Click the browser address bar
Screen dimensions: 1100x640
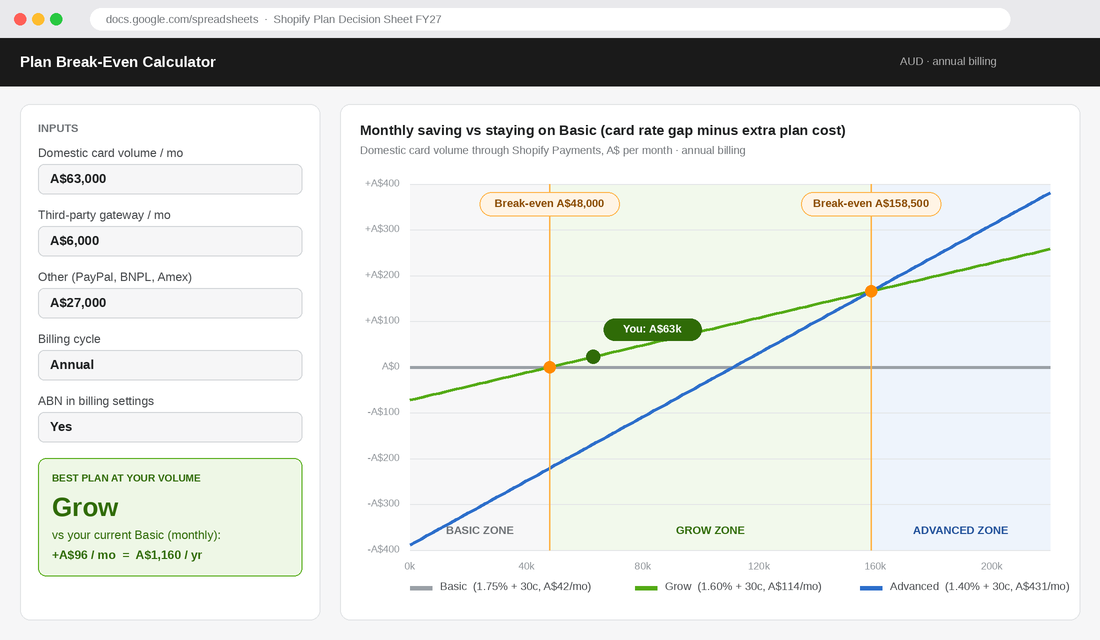point(550,19)
